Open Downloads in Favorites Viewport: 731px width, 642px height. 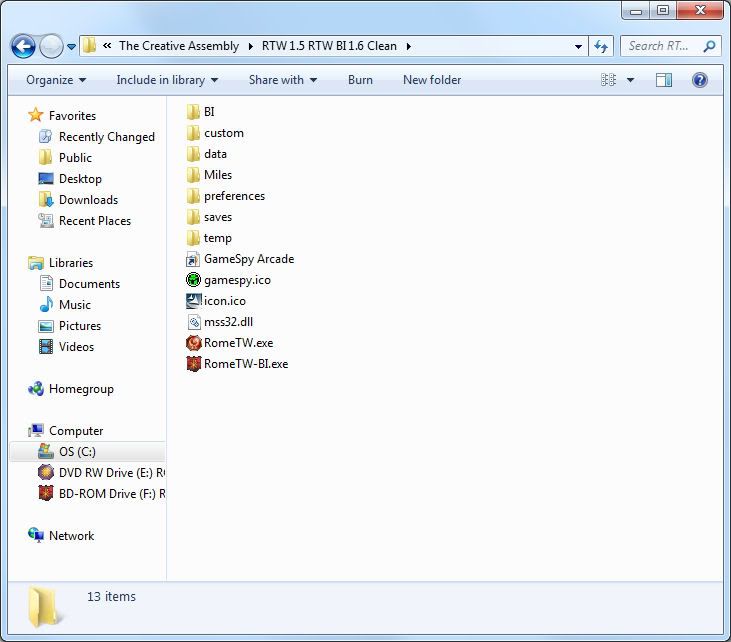(x=88, y=200)
